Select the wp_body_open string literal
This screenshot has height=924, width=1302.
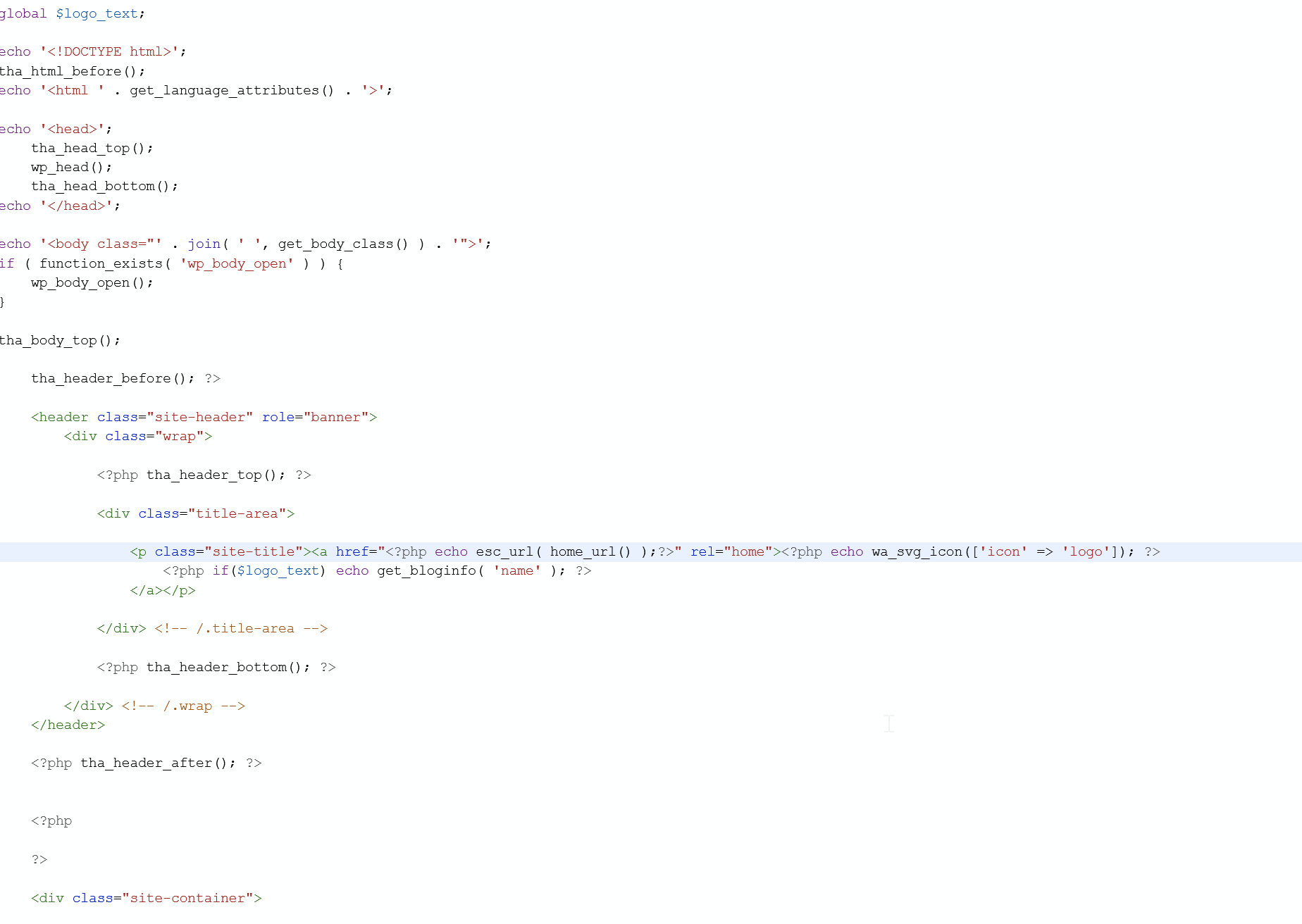[x=237, y=263]
